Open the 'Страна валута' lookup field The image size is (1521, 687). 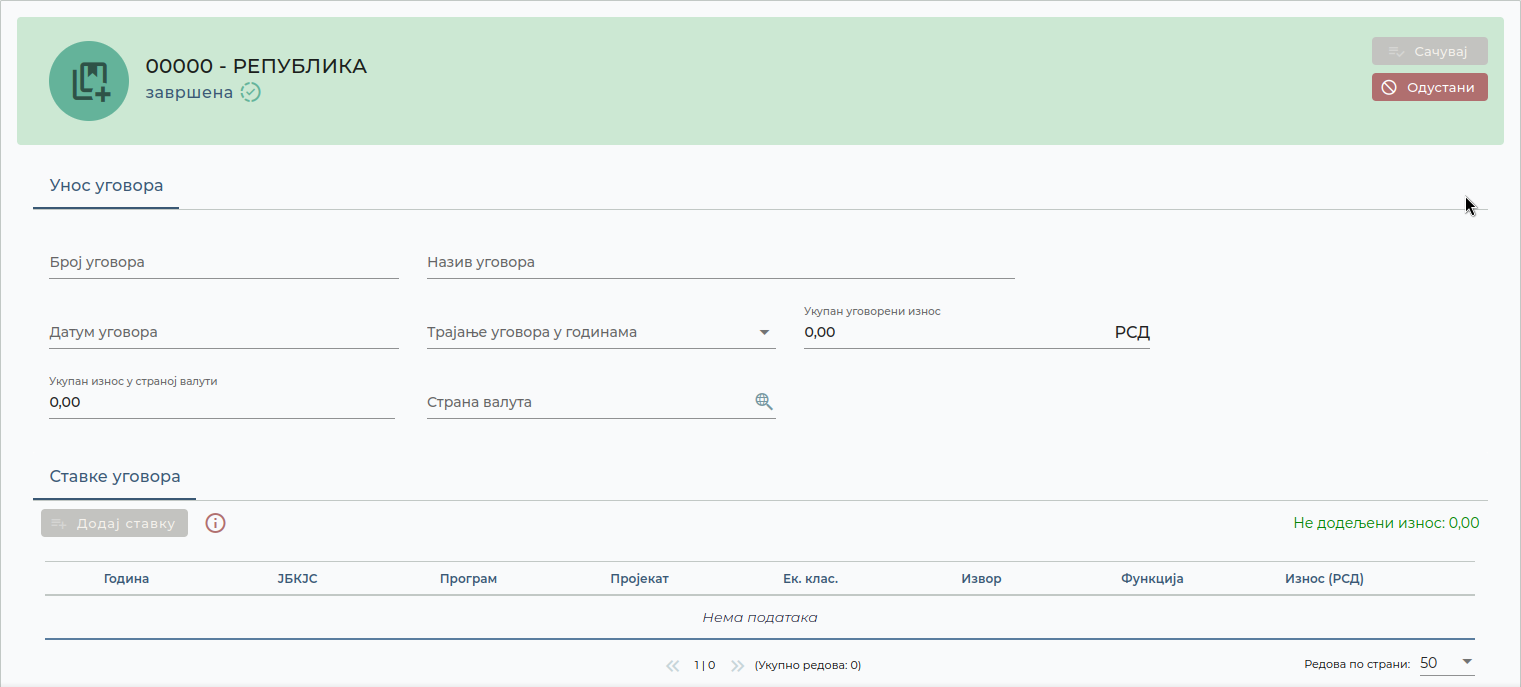tap(601, 402)
